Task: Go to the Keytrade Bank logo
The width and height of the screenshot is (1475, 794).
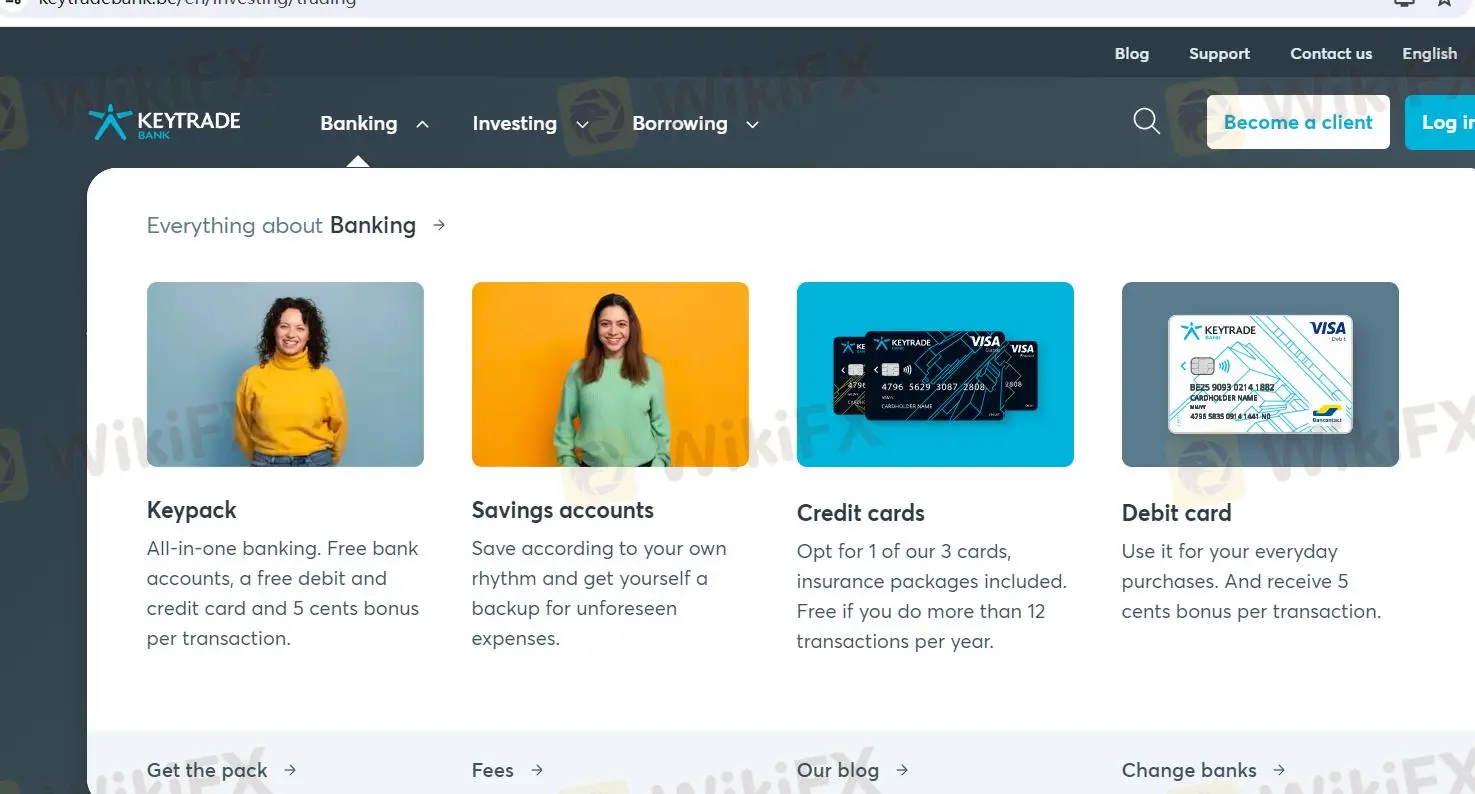Action: [165, 122]
